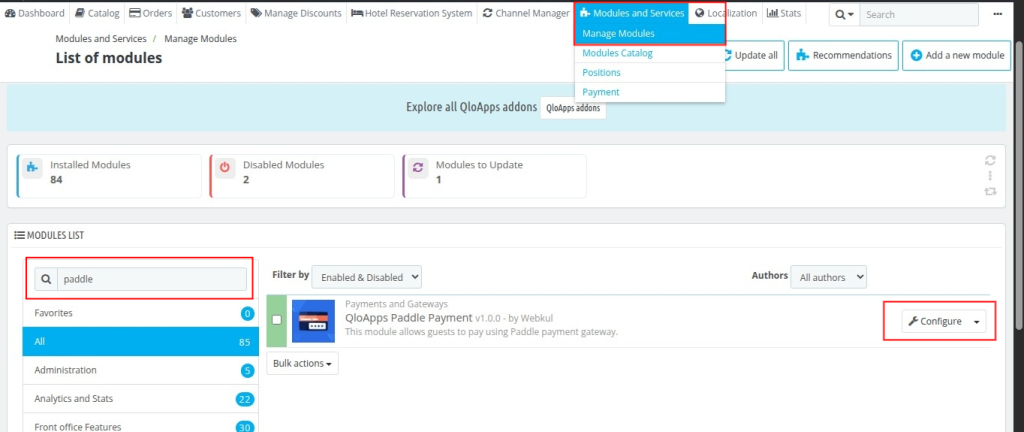Click the module search magnifier icon

tap(46, 279)
